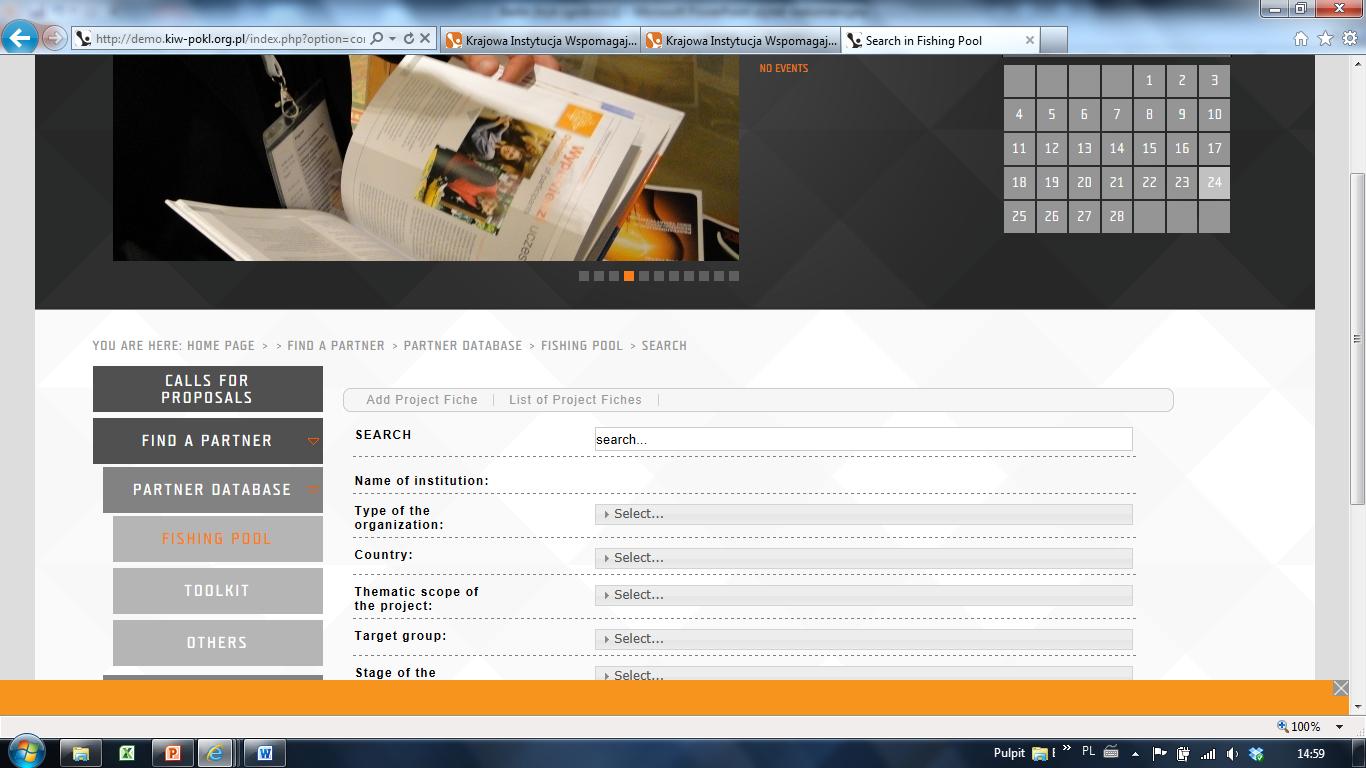Select FISHING POOL sidebar item
Screen dimensions: 1366x768
218,539
